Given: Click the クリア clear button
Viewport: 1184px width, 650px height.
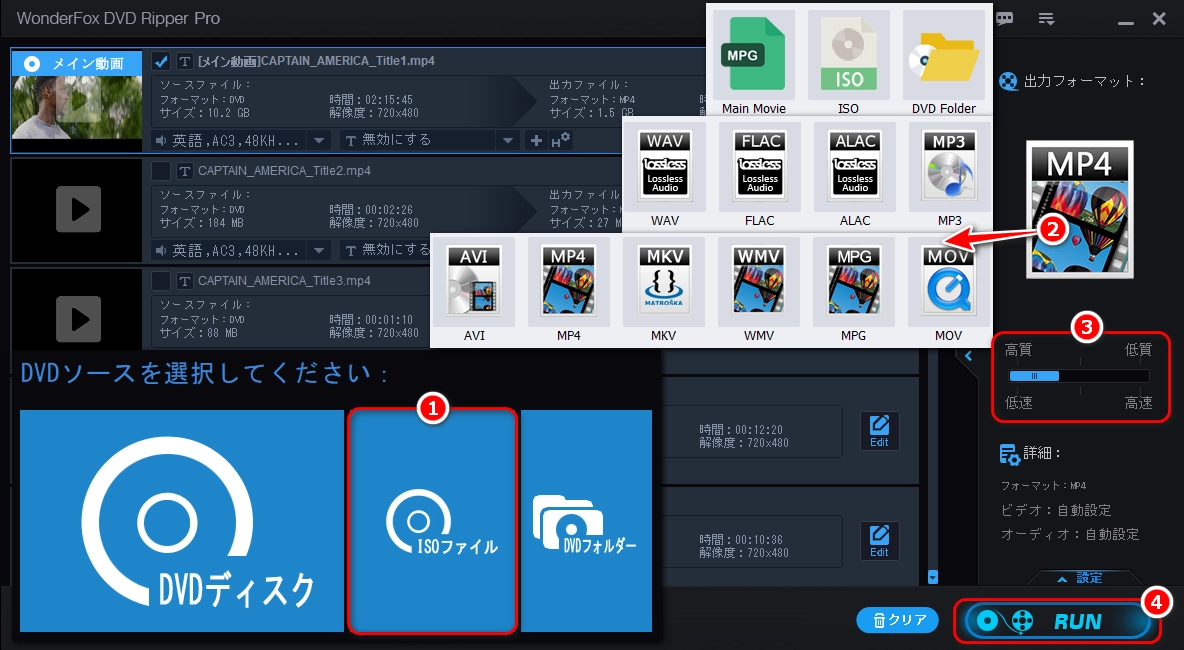Looking at the screenshot, I should [898, 620].
